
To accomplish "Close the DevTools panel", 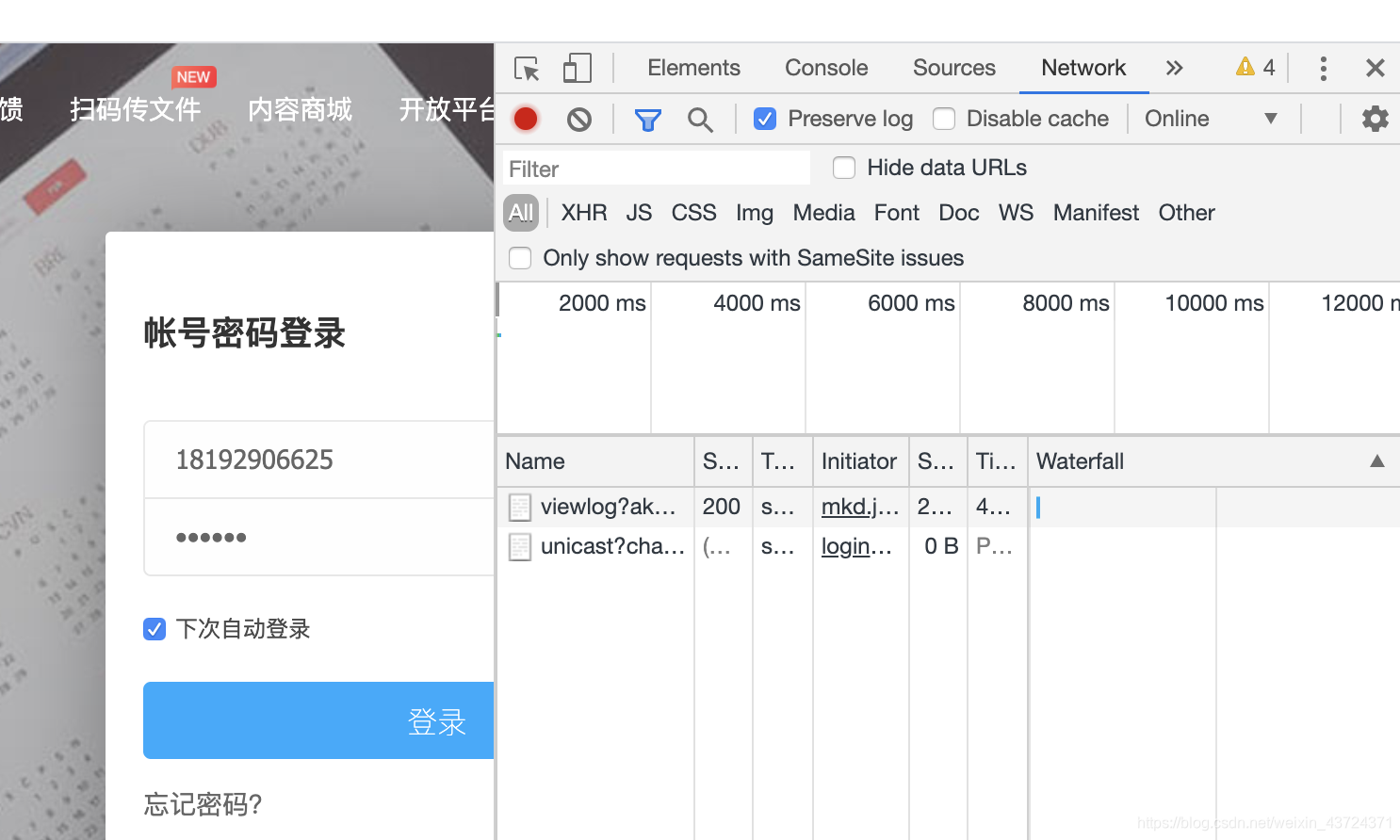I will (1376, 68).
